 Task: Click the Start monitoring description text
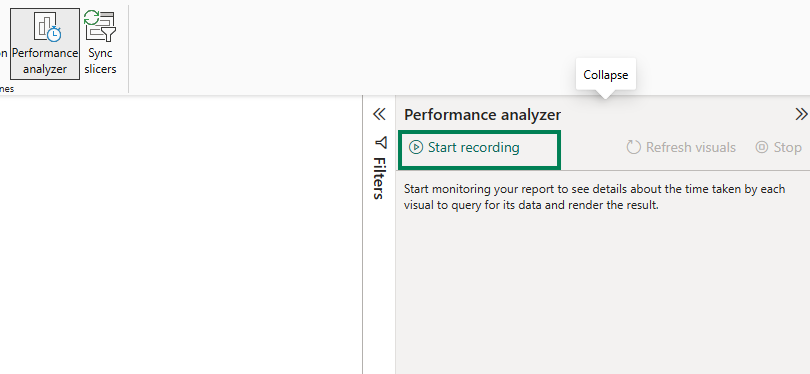[594, 197]
